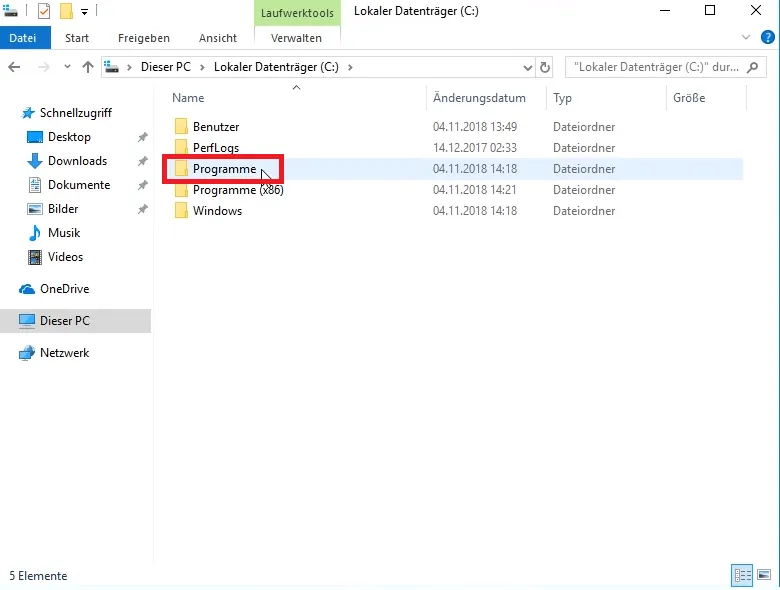This screenshot has width=780, height=590.
Task: Click the Properties icon in quick access toolbar
Action: click(44, 10)
